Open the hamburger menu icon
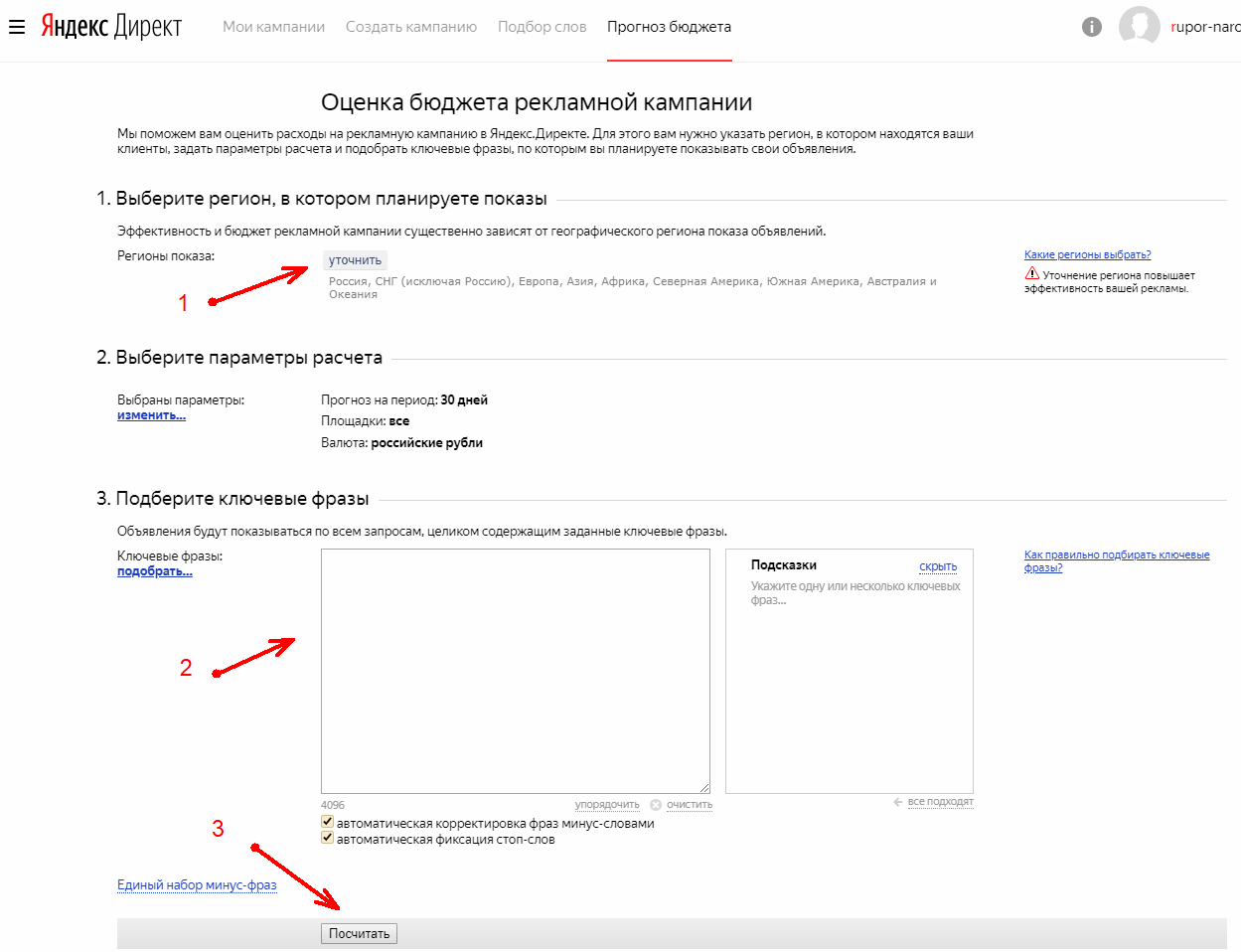Screen dimensions: 1241x952 (x=16, y=28)
